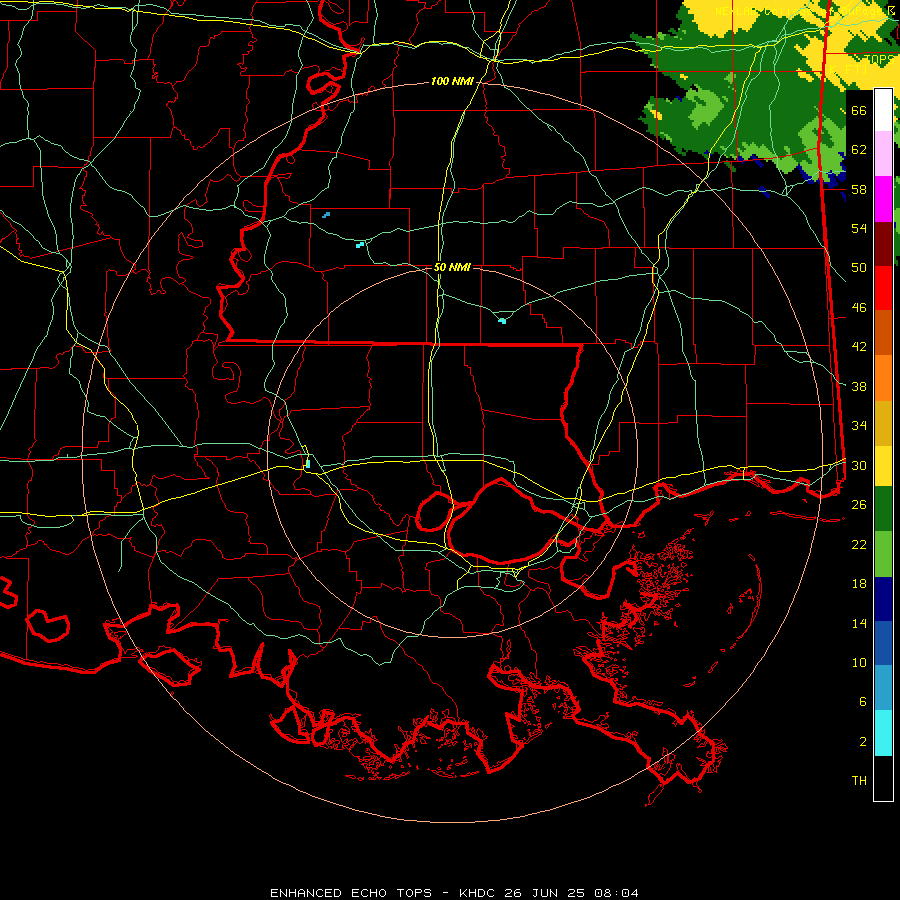Pick the light green legend swatch
This screenshot has height=900, width=900.
pyautogui.click(x=883, y=554)
